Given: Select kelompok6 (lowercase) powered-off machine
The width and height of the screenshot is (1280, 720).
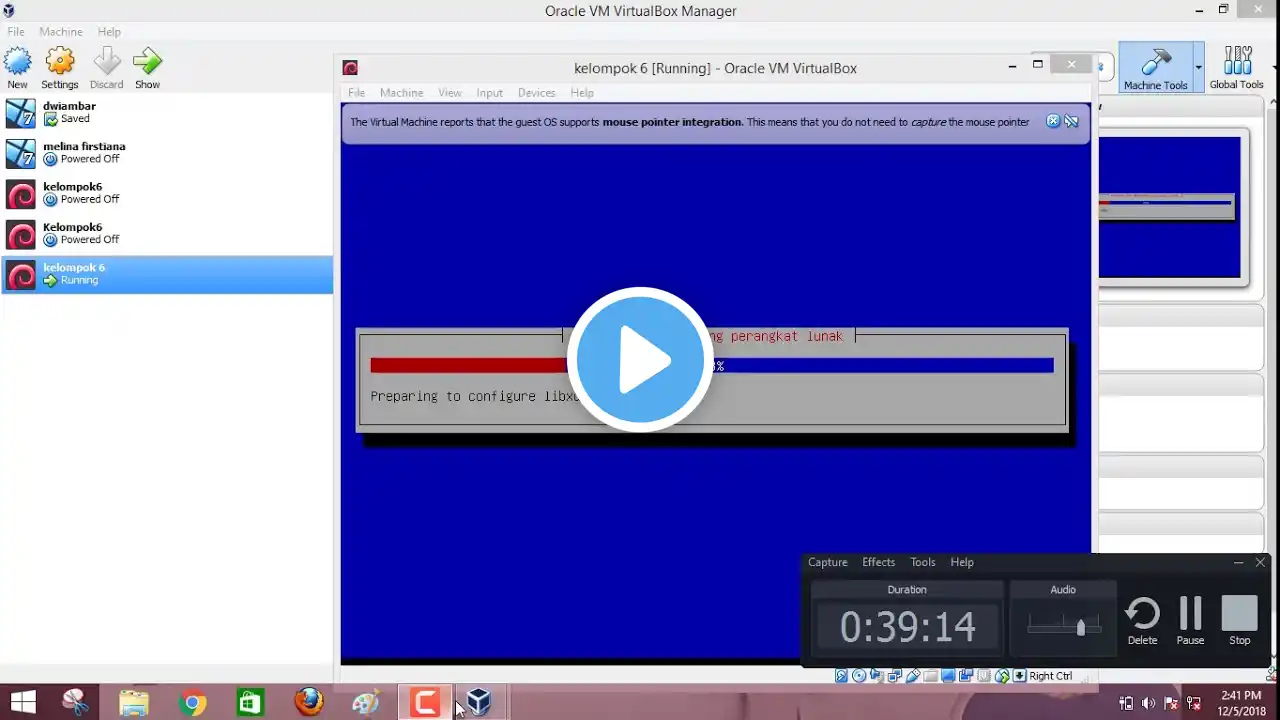Looking at the screenshot, I should [166, 193].
